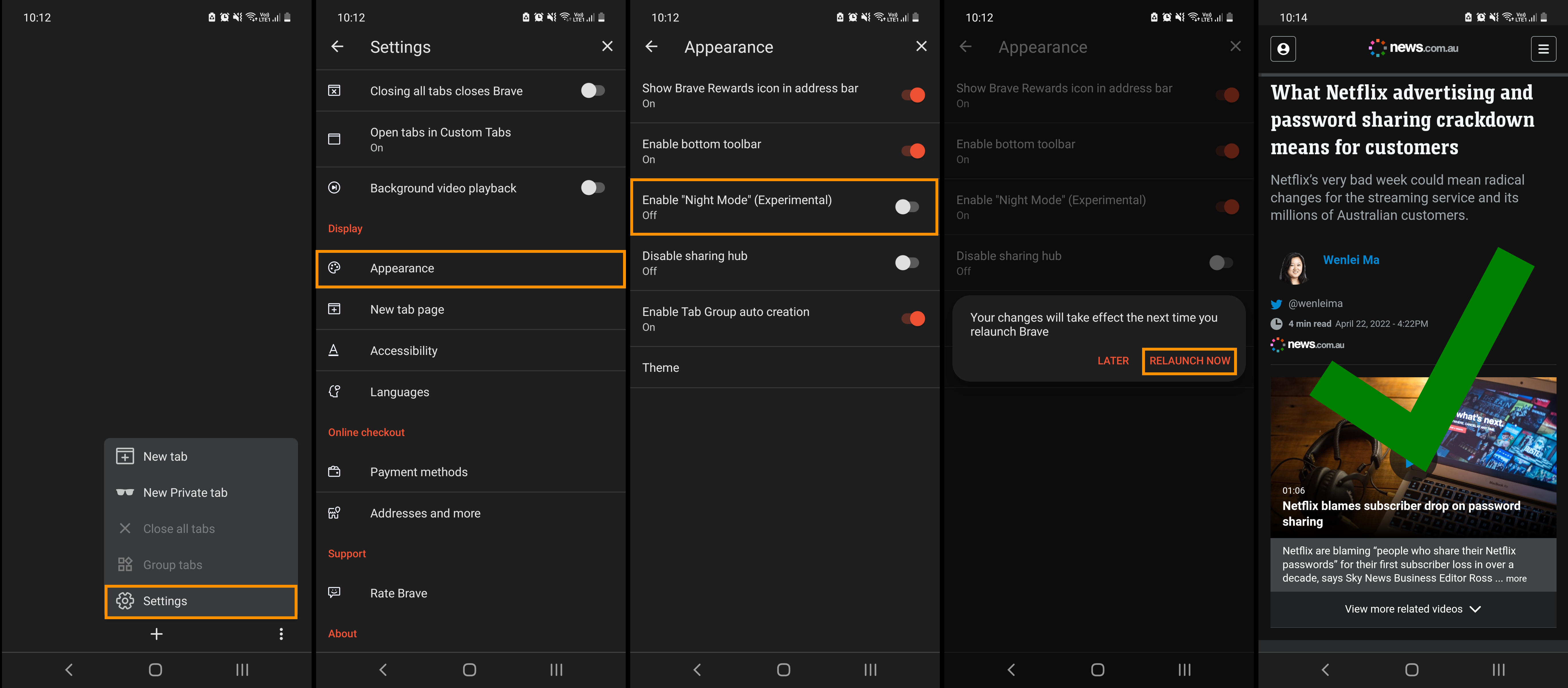
Task: Click the Accessibility letter icon
Action: (x=334, y=350)
